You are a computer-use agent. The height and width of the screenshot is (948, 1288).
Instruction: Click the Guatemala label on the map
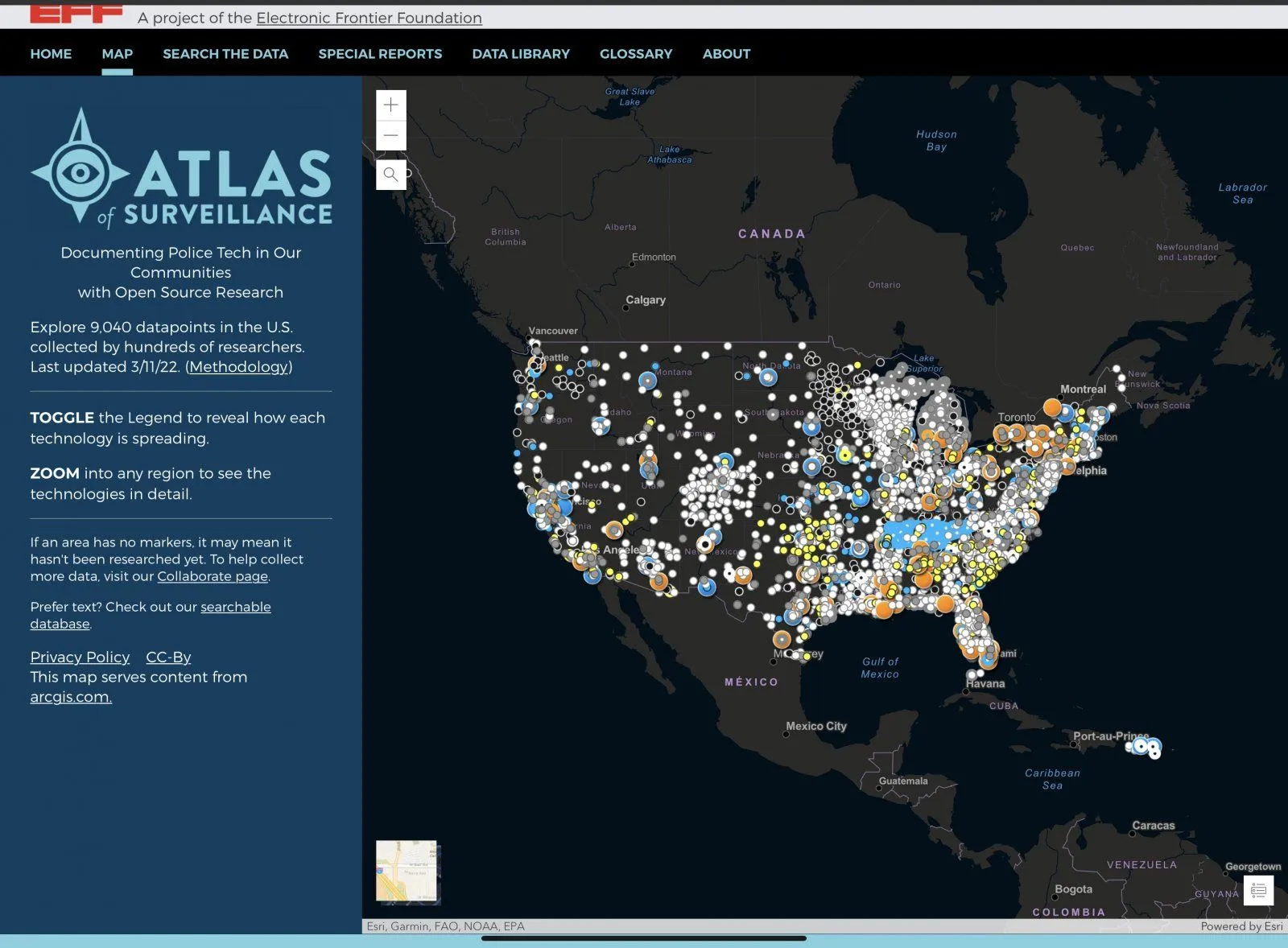(x=903, y=781)
